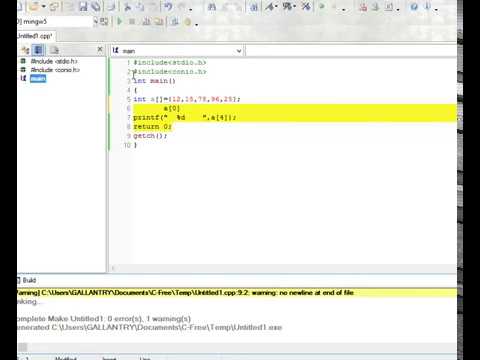
Task: Click the highlighted a[0] text
Action: pos(172,108)
